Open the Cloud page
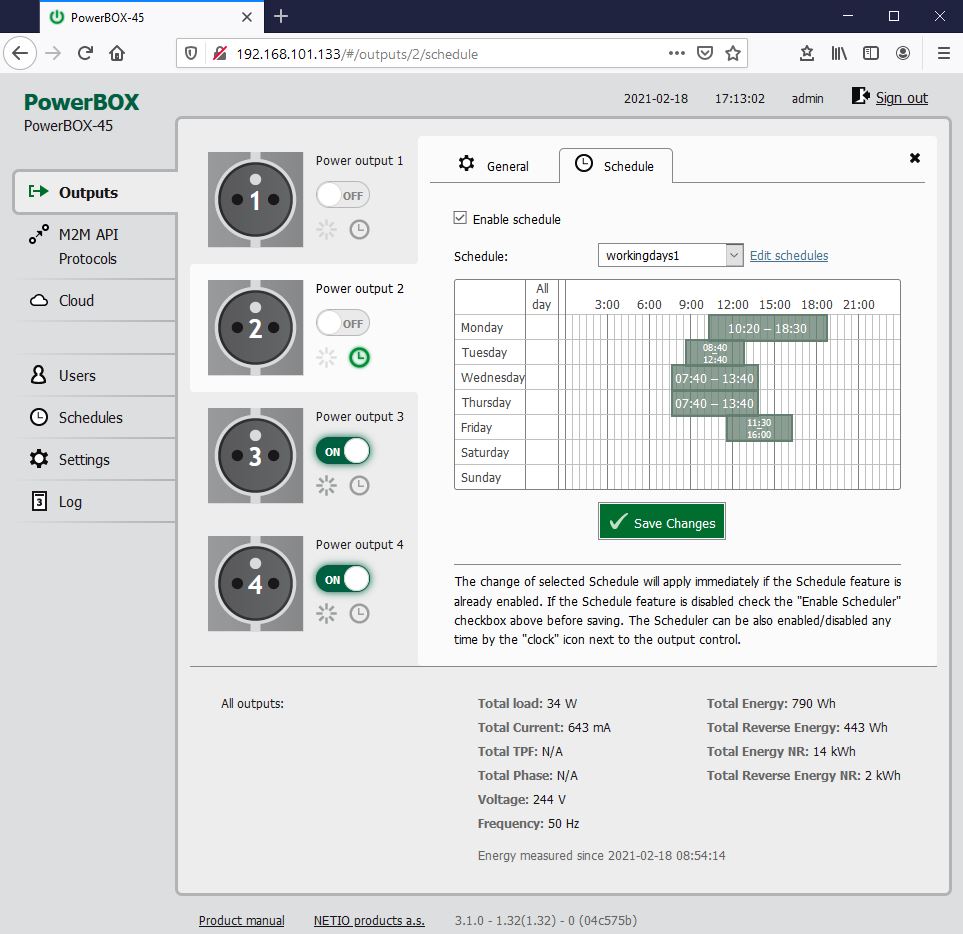Viewport: 963px width, 934px height. [x=95, y=300]
